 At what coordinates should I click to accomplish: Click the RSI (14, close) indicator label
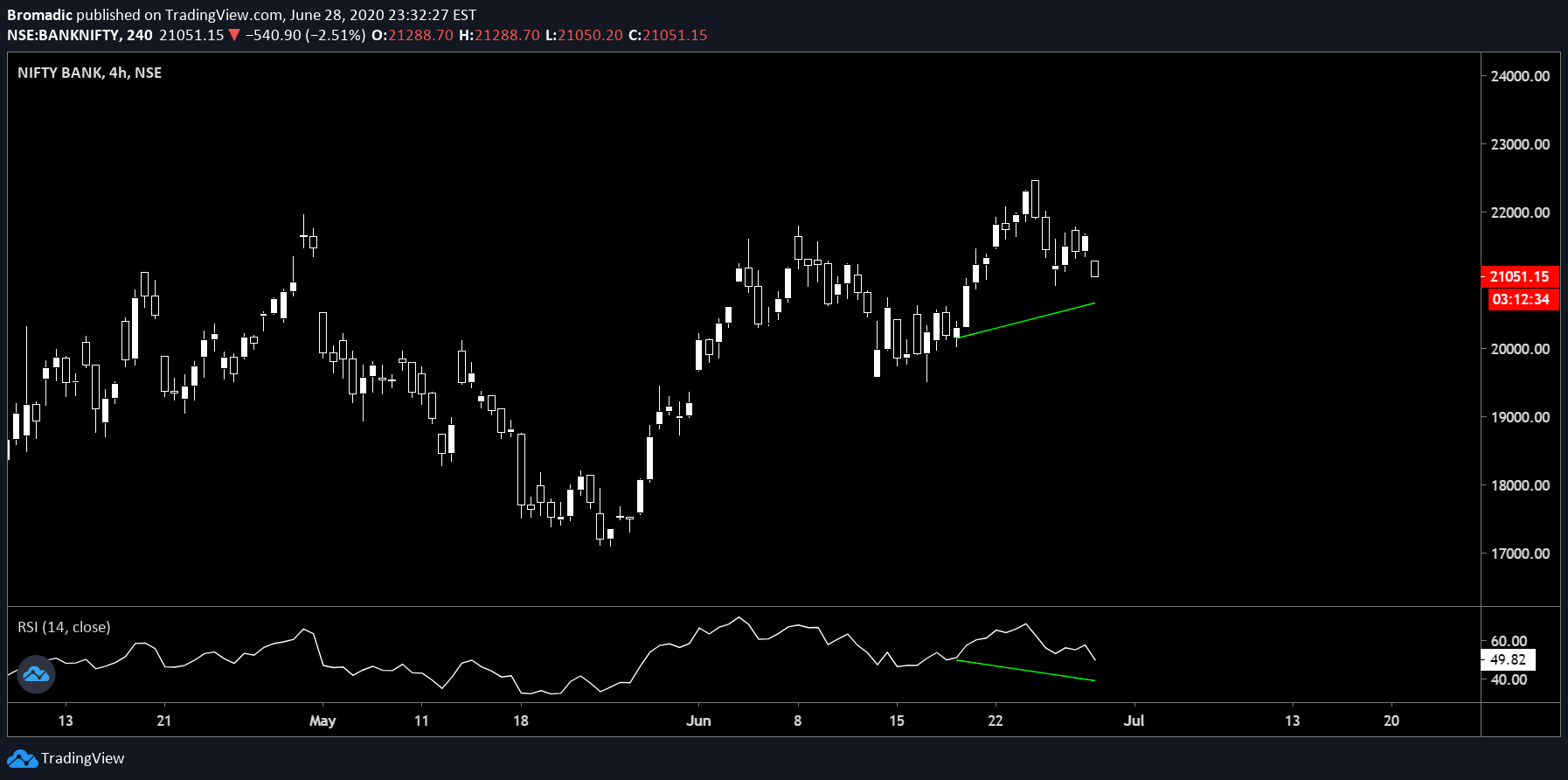tap(64, 627)
